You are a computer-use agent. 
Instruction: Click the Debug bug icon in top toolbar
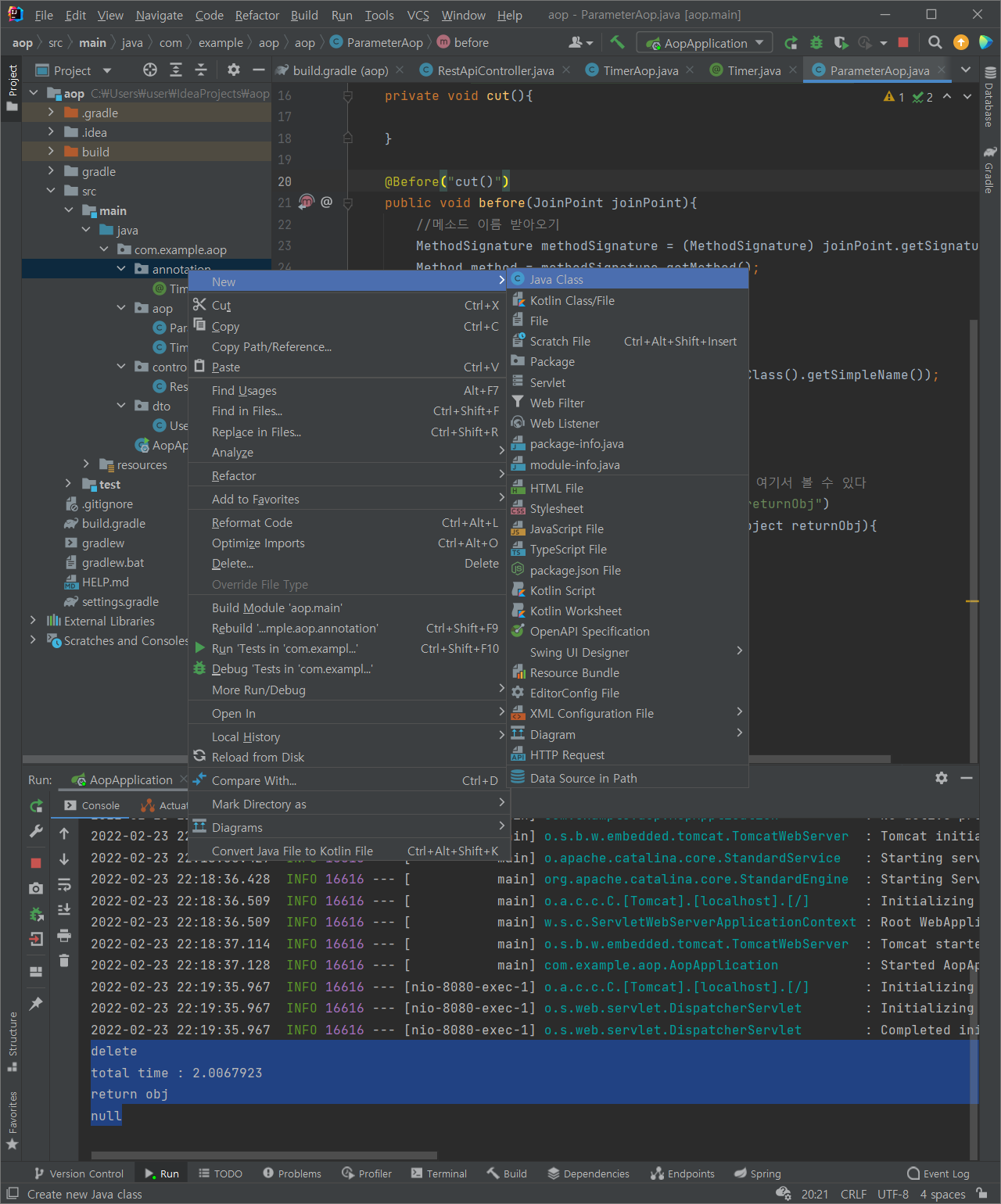[816, 42]
